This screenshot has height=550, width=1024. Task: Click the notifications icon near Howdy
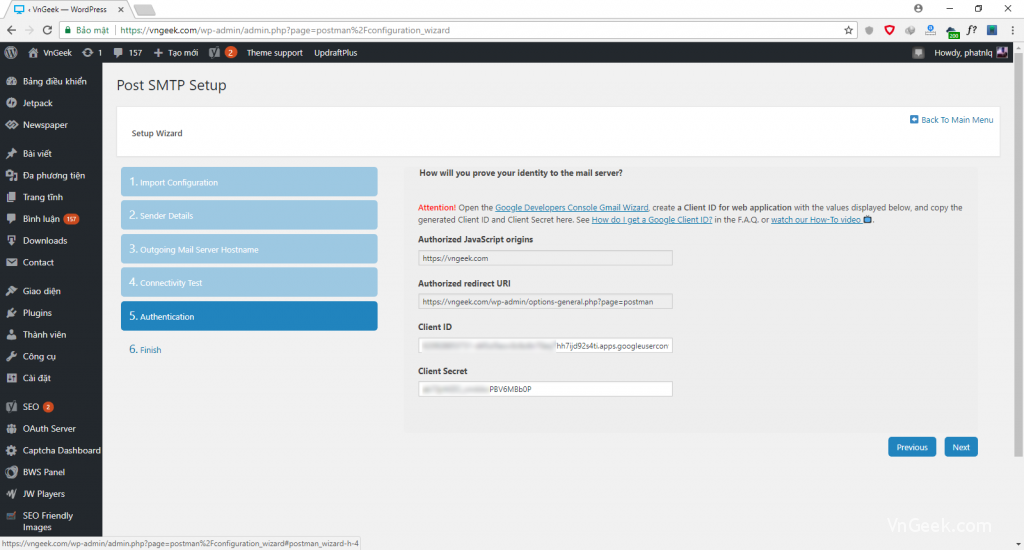click(x=918, y=53)
